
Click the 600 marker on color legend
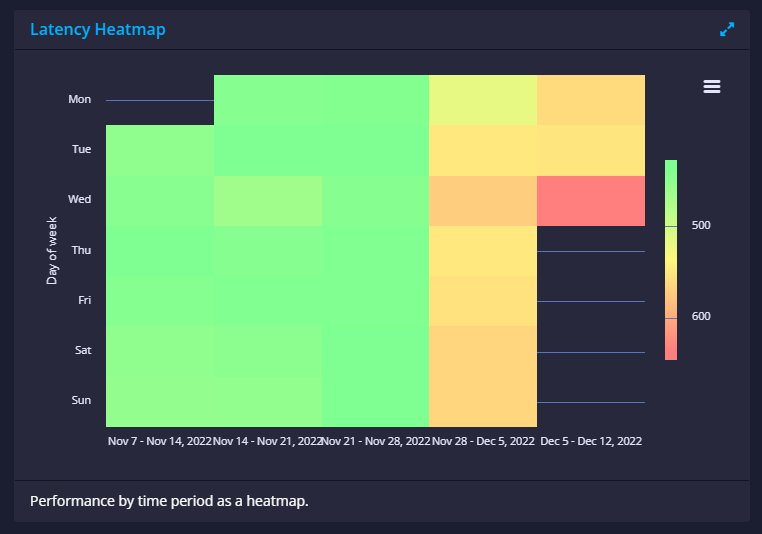[701, 316]
